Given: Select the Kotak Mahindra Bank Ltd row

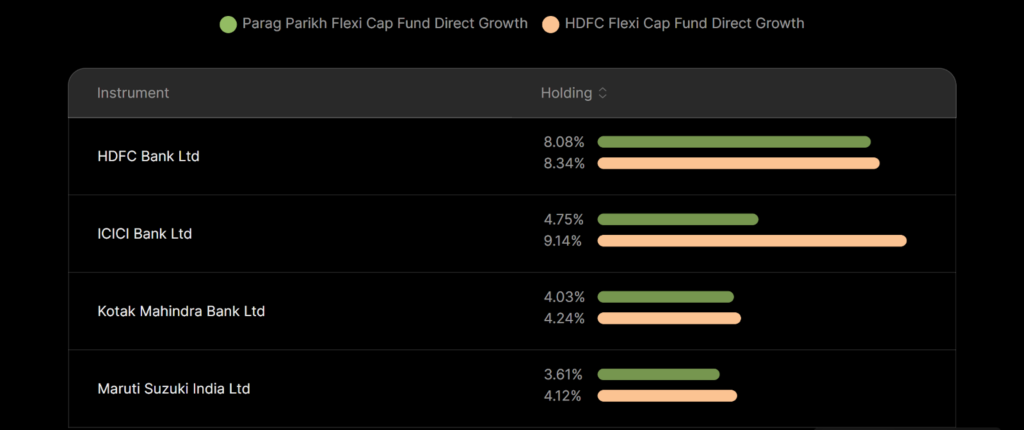Looking at the screenshot, I should click(x=181, y=311).
